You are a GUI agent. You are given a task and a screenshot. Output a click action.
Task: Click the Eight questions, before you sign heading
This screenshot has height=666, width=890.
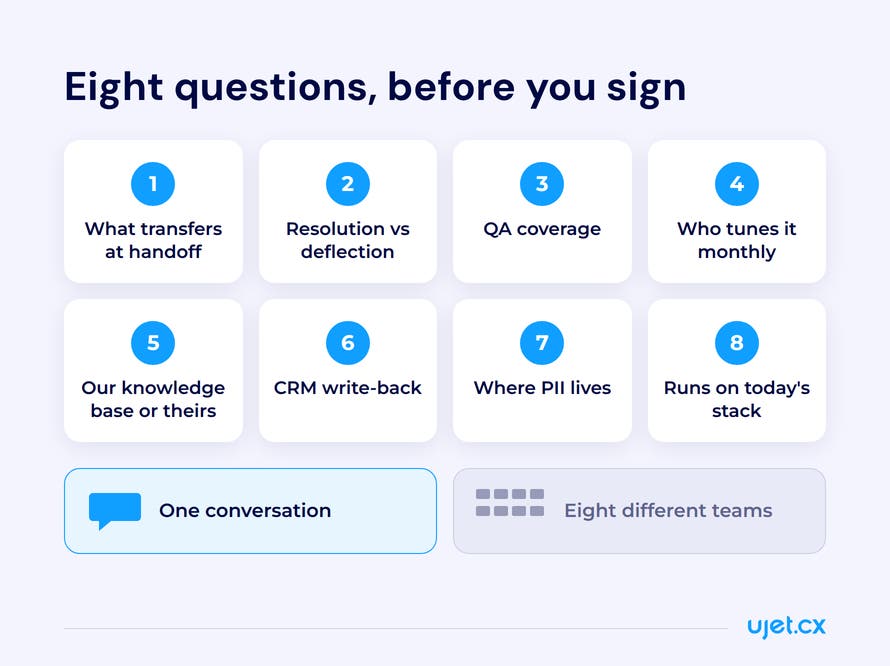(375, 87)
